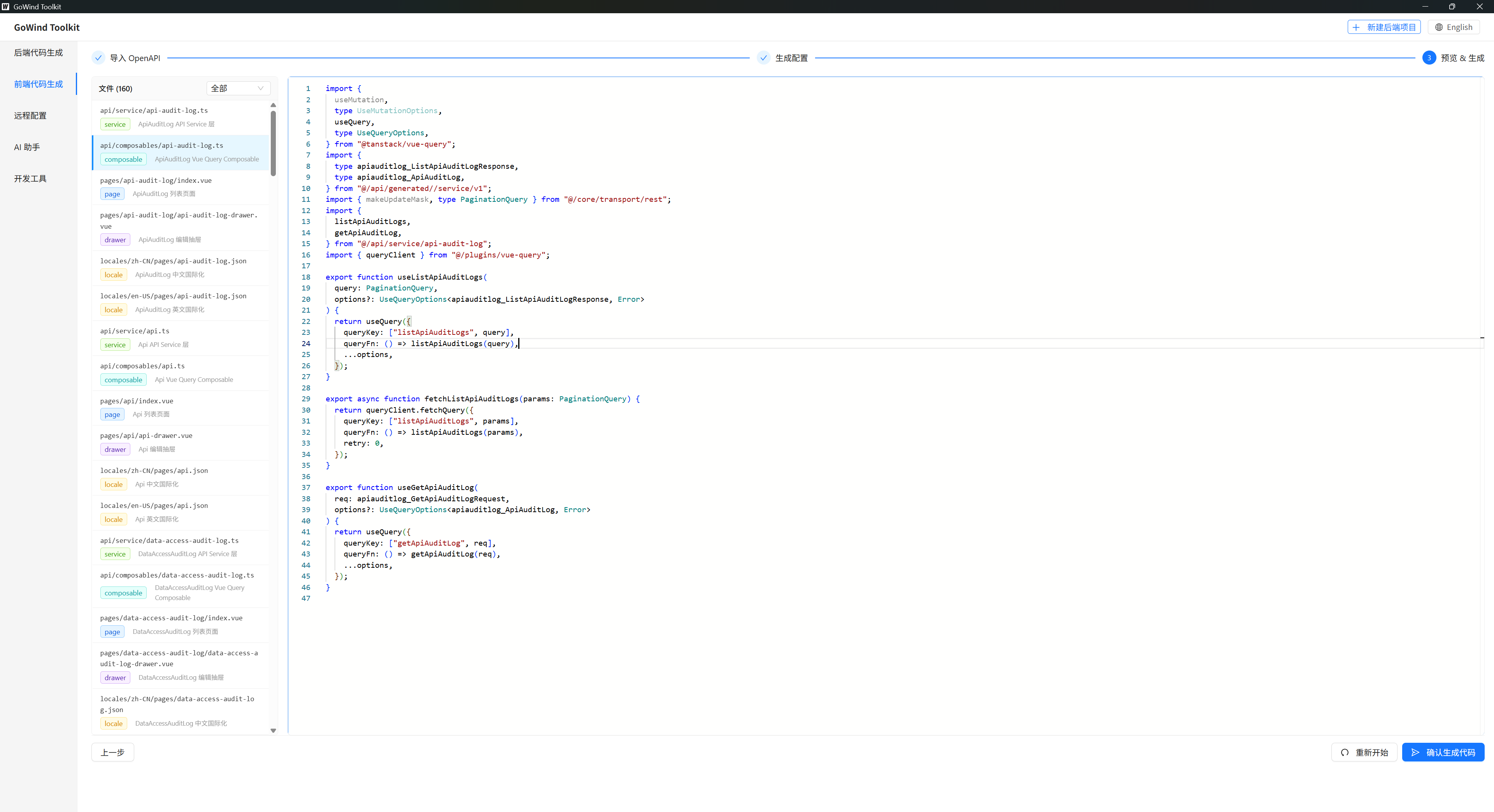Select file api/composables/api.ts
This screenshot has width=1494, height=812.
click(181, 373)
